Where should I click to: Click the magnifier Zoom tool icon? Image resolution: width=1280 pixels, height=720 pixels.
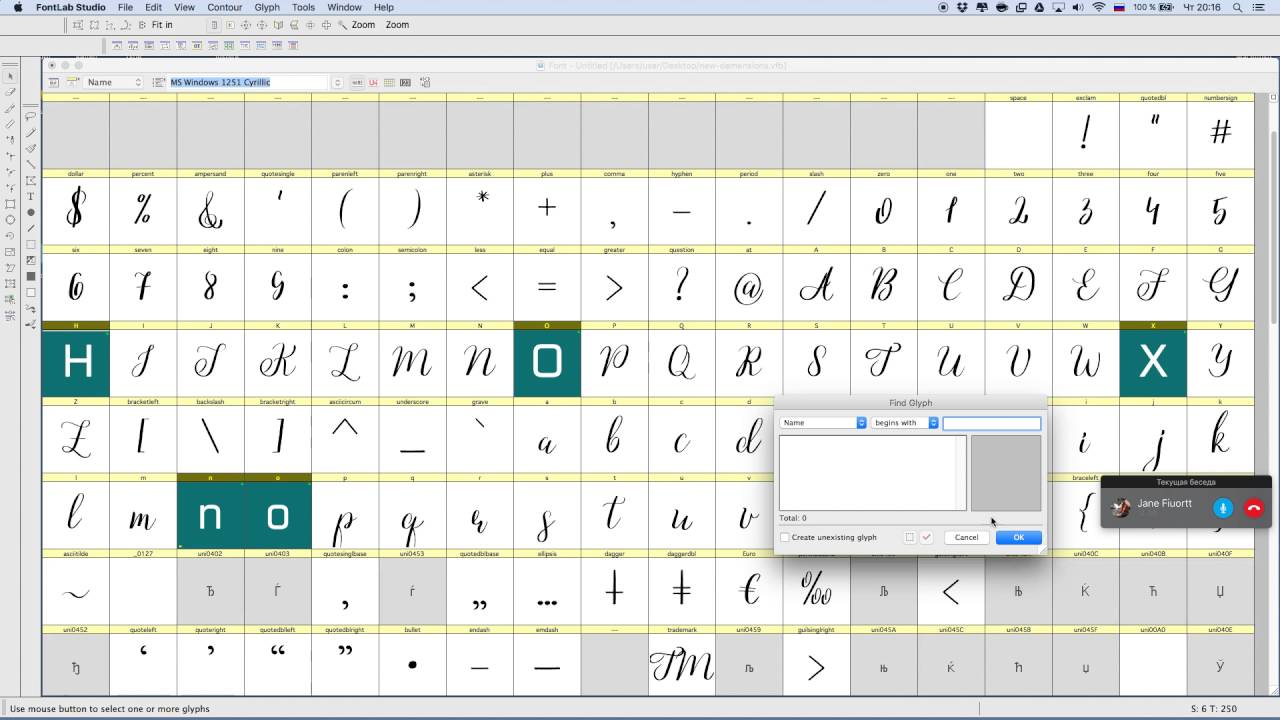coord(343,25)
